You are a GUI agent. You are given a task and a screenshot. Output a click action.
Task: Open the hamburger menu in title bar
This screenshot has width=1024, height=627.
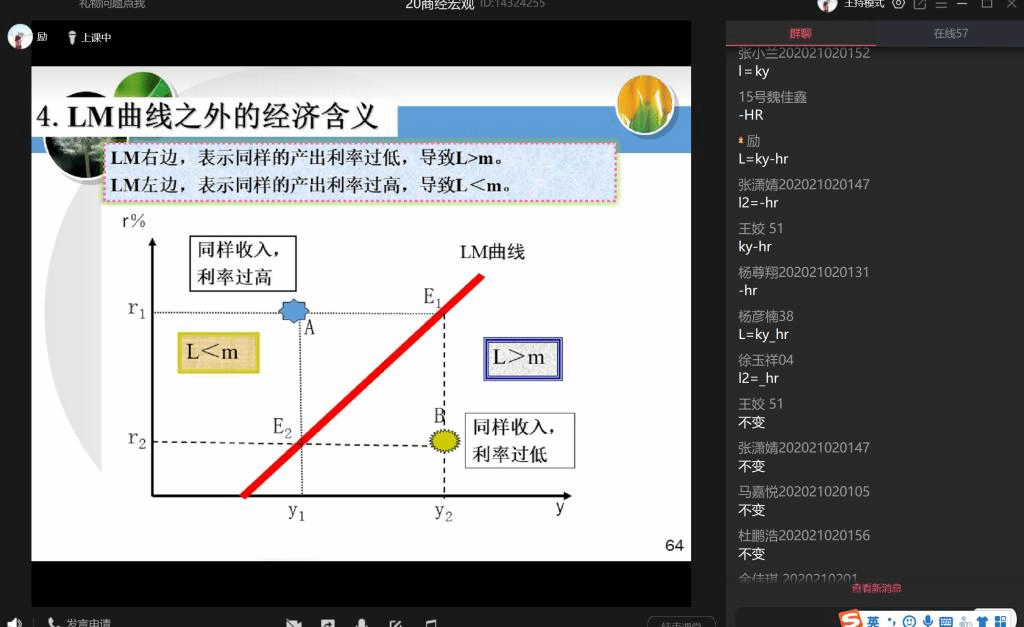[x=941, y=3]
